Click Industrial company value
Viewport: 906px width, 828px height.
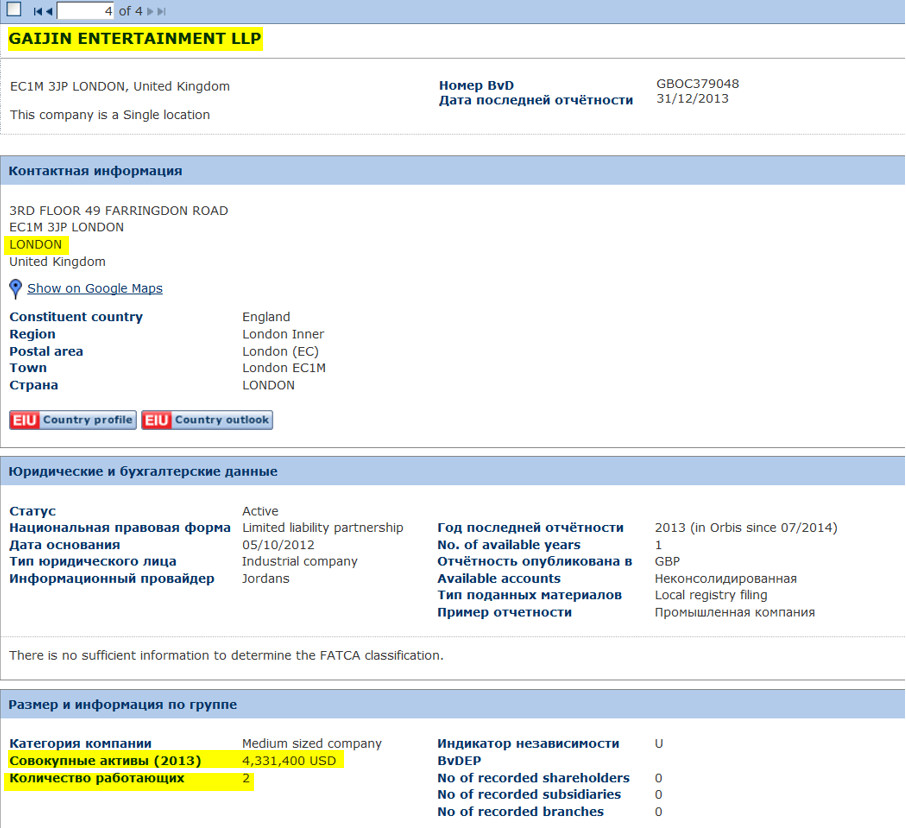[x=299, y=562]
